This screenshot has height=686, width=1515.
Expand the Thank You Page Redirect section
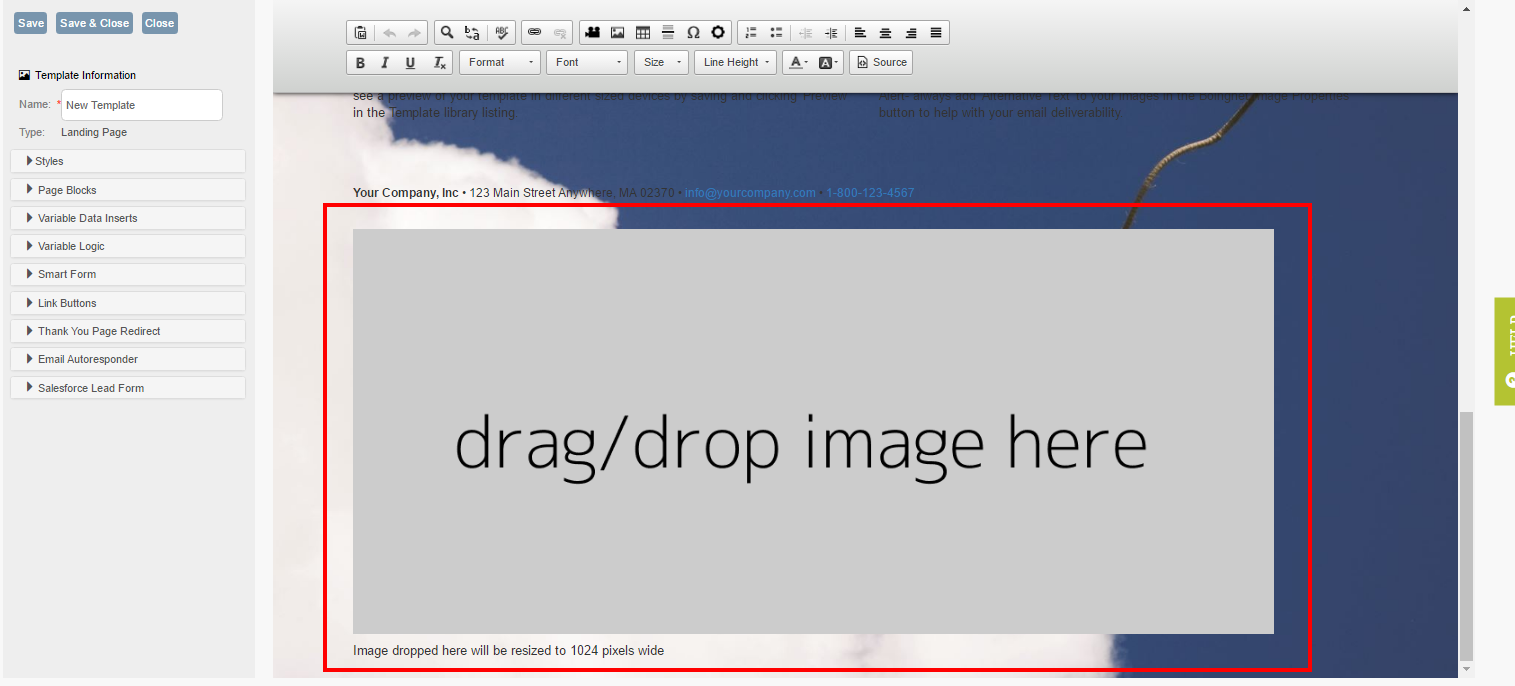click(x=128, y=331)
